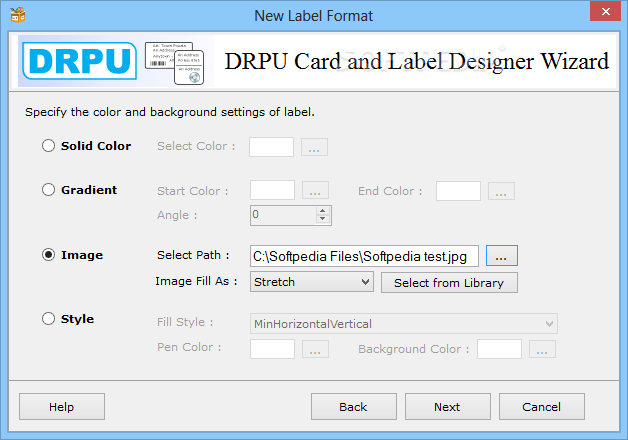Click the Image Fill As label

(196, 281)
